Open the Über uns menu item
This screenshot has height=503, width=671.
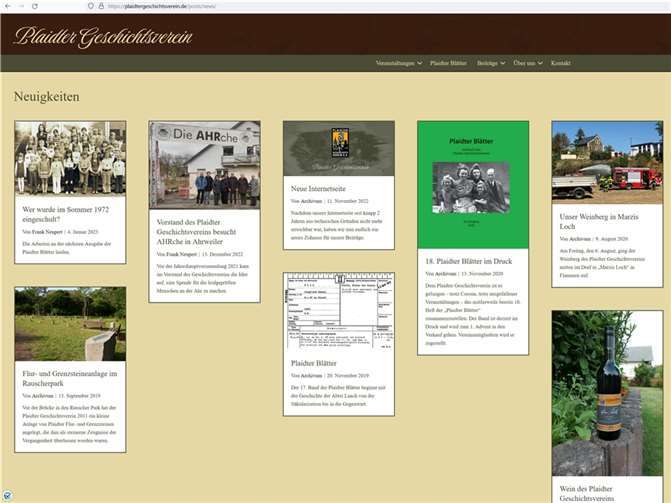524,63
